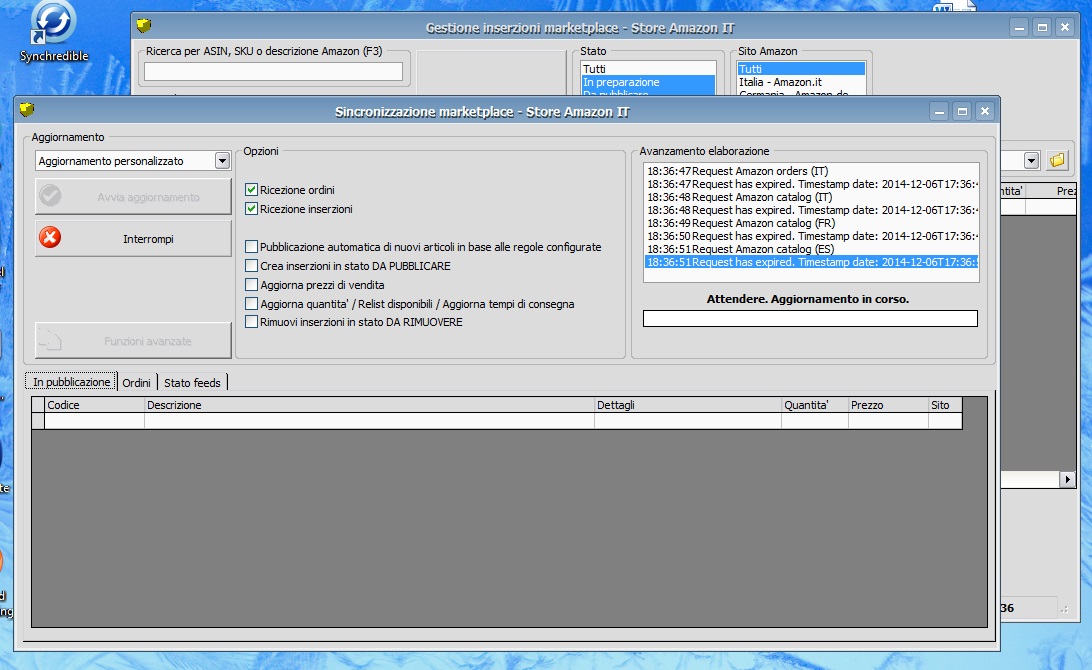This screenshot has height=670, width=1092.
Task: Enable Pubblicazione automatica di nuovi articoli
Action: 251,247
